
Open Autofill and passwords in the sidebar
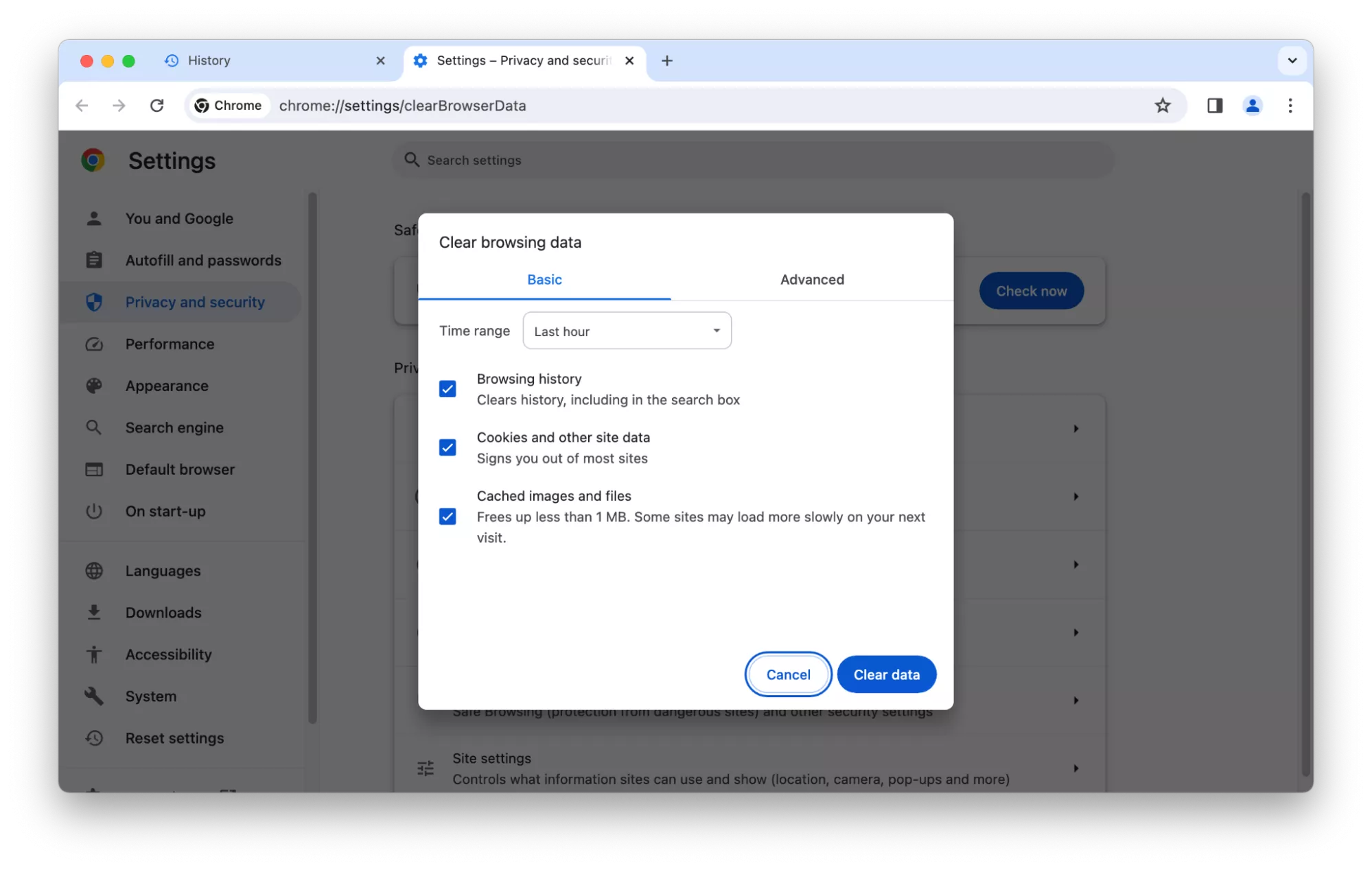(x=181, y=260)
